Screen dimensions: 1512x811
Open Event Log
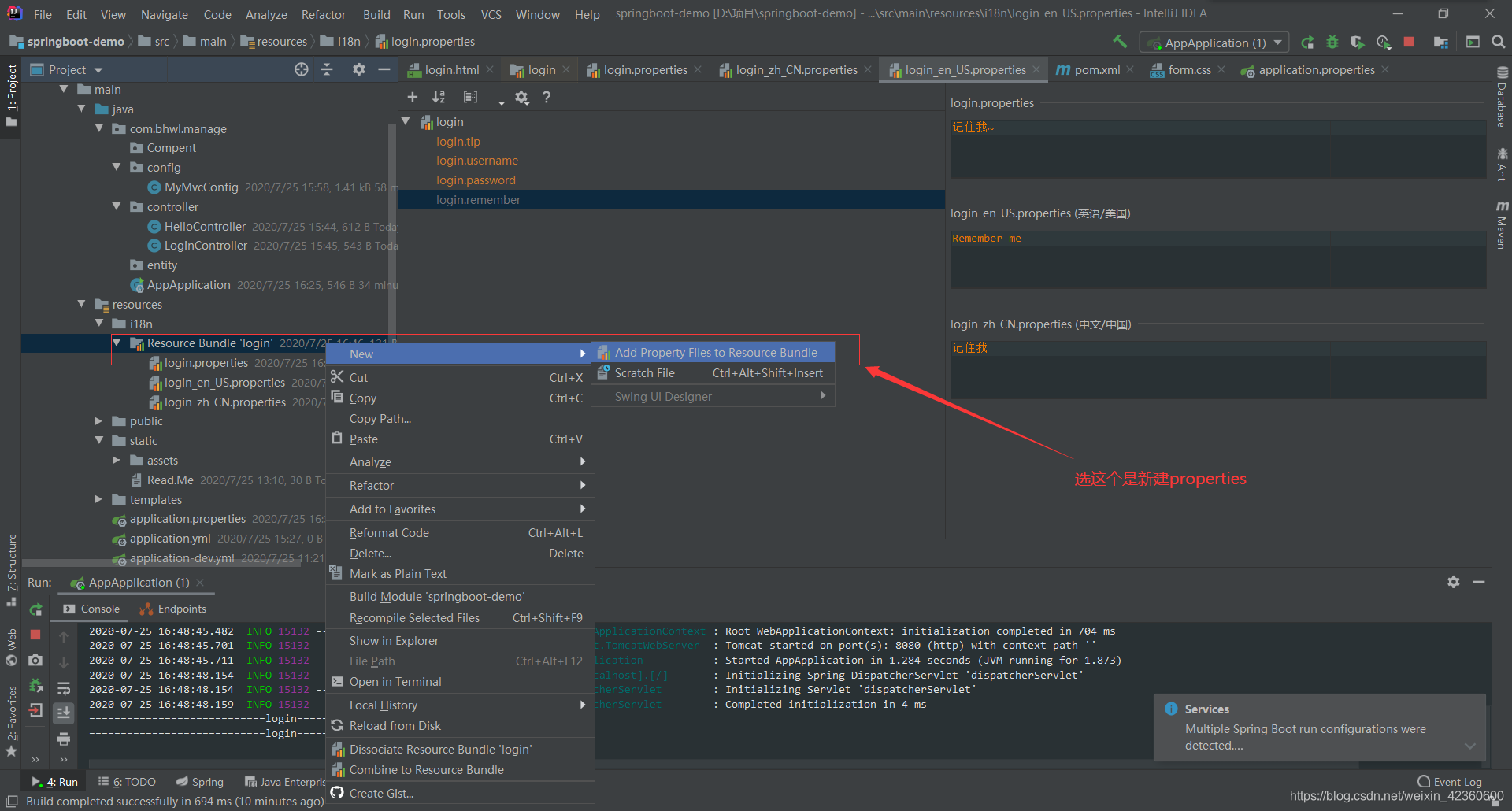1450,782
